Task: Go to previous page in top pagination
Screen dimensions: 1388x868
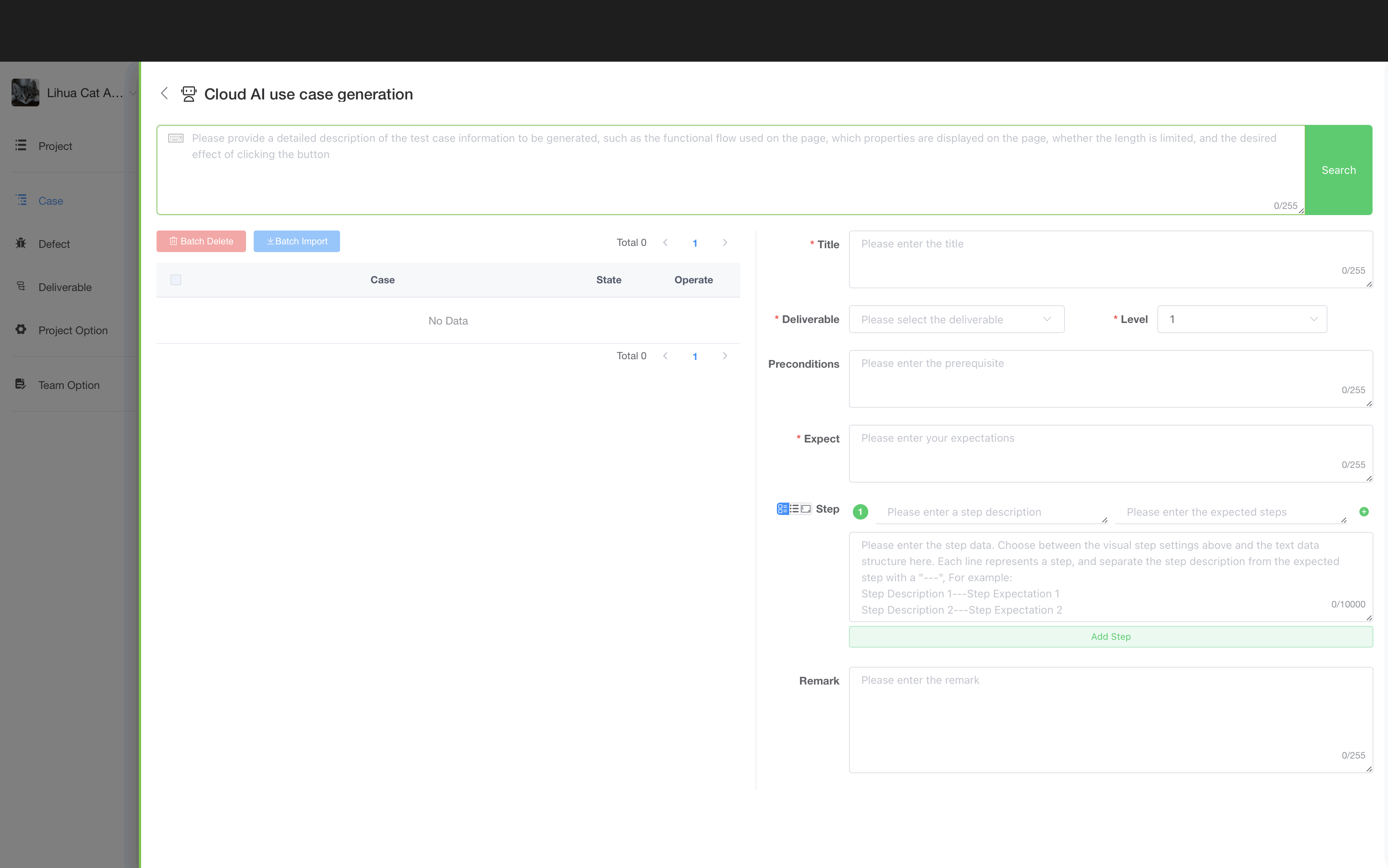Action: coord(665,242)
